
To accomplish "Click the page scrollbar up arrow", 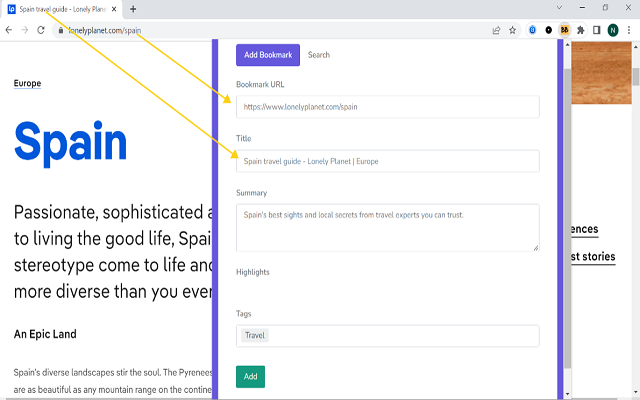I will pyautogui.click(x=636, y=46).
